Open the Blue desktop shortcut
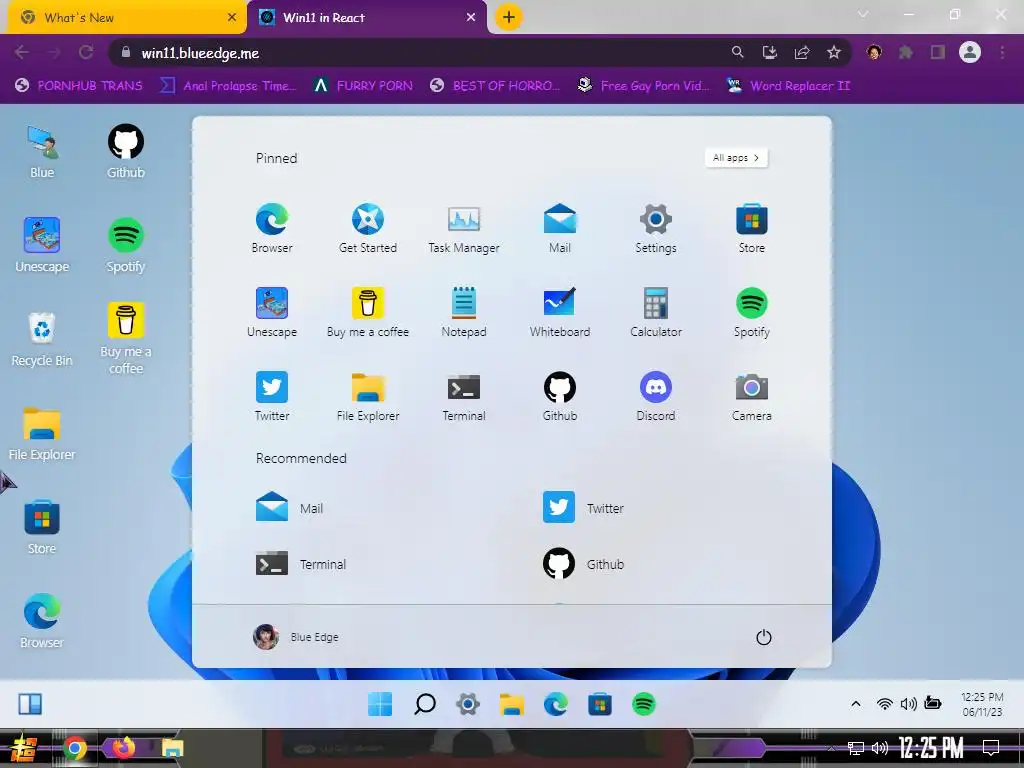The width and height of the screenshot is (1024, 768). [42, 152]
